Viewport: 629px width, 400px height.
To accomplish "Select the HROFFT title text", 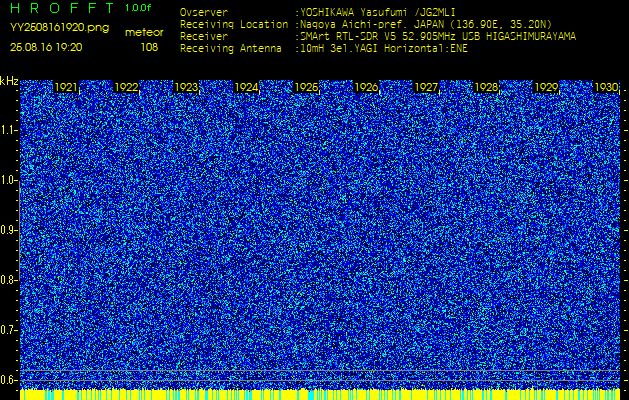I will (x=63, y=8).
